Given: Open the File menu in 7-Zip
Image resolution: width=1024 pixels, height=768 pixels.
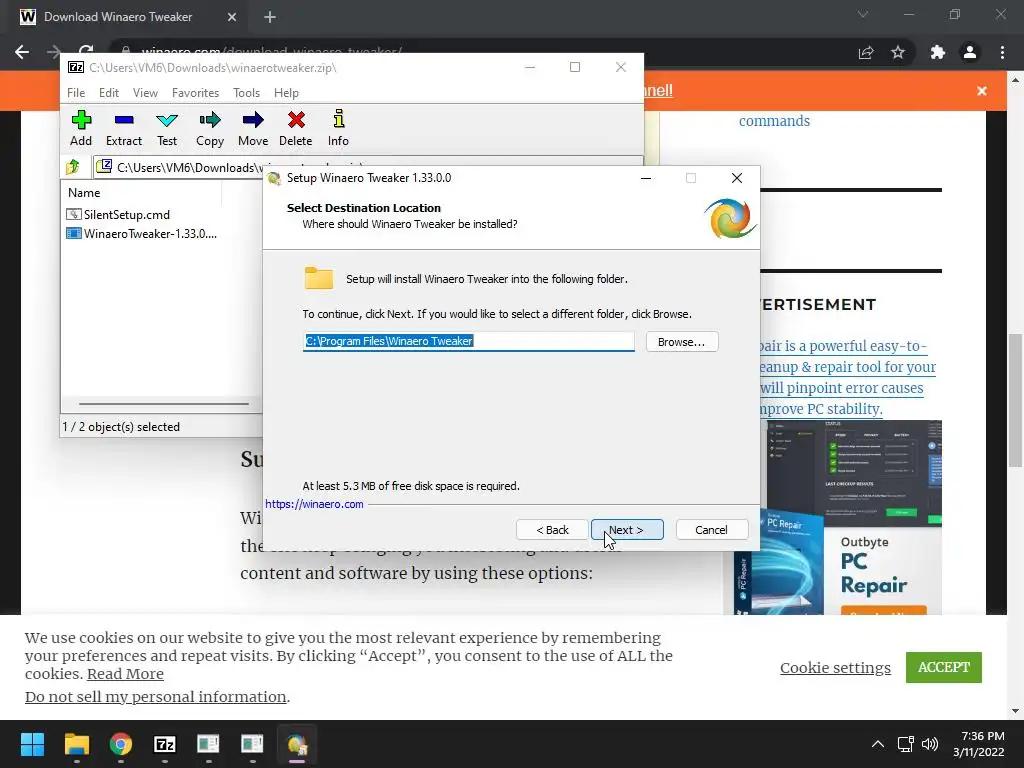Looking at the screenshot, I should pos(76,93).
